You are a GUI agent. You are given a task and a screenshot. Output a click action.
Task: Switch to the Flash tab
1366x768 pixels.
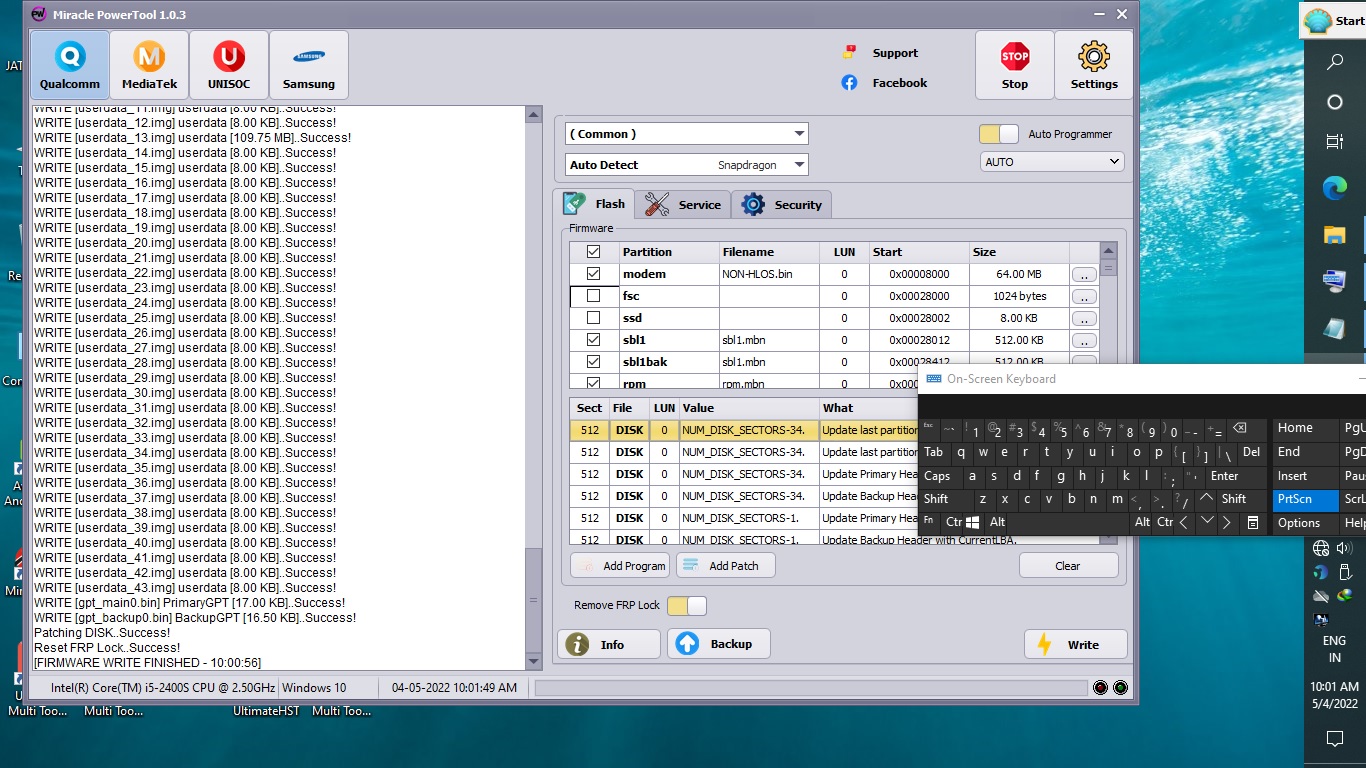click(595, 204)
